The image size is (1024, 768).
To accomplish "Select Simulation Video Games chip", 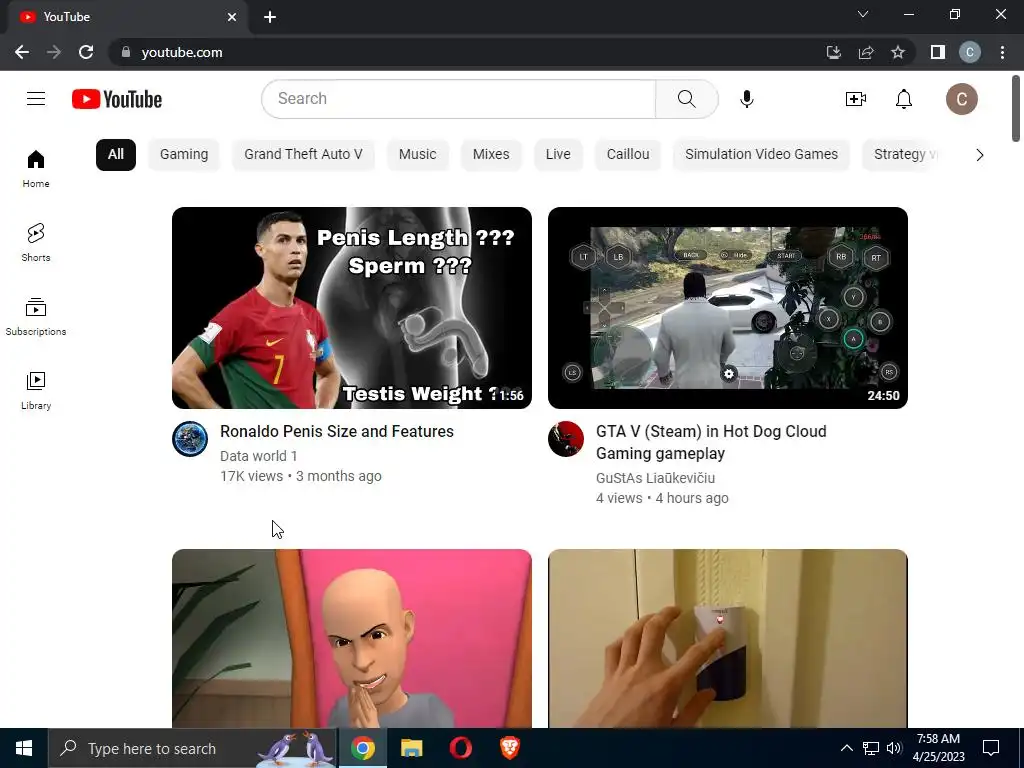I will [761, 155].
